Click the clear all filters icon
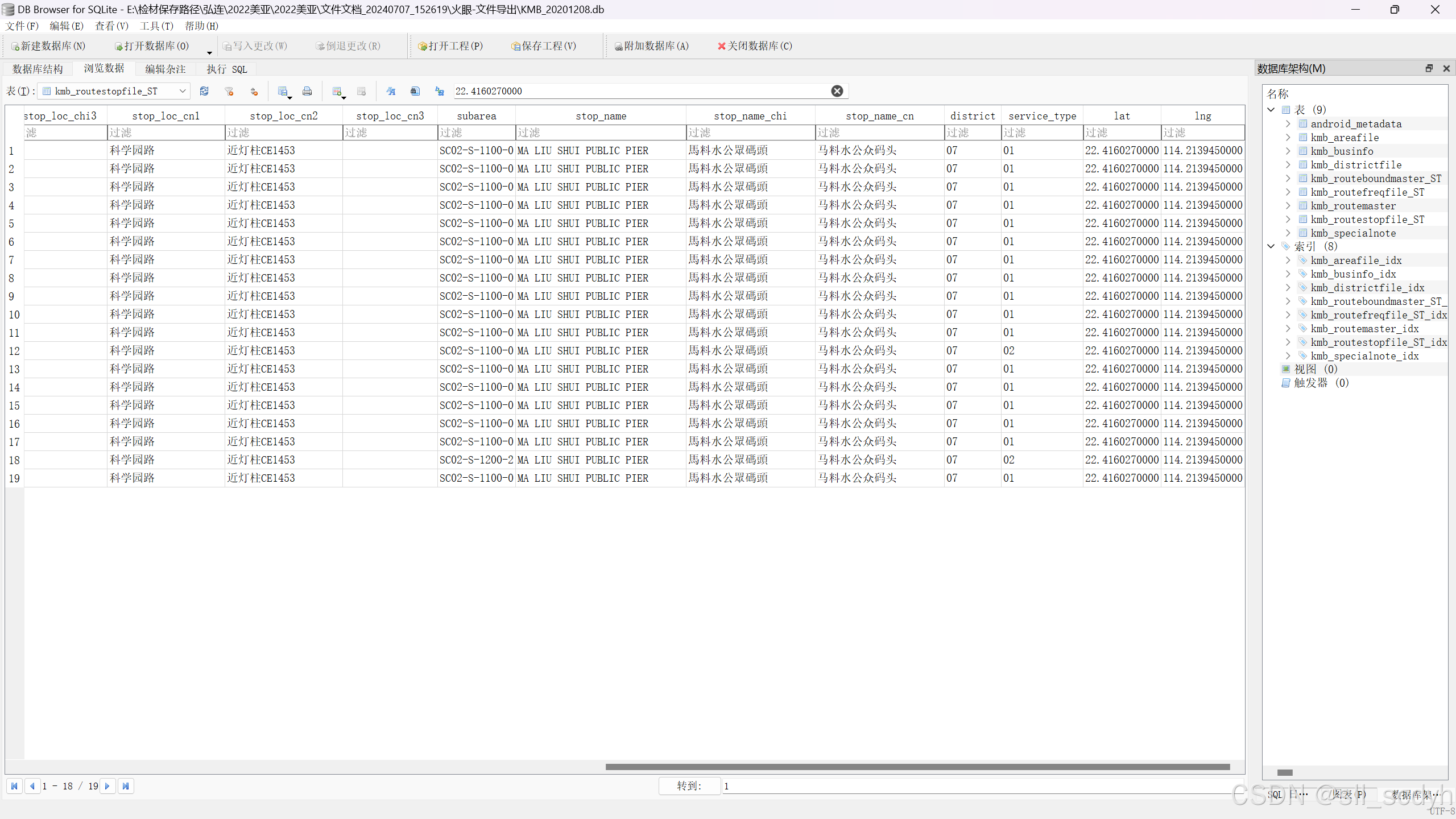Screen dimensions: 1456x819 [x=229, y=91]
